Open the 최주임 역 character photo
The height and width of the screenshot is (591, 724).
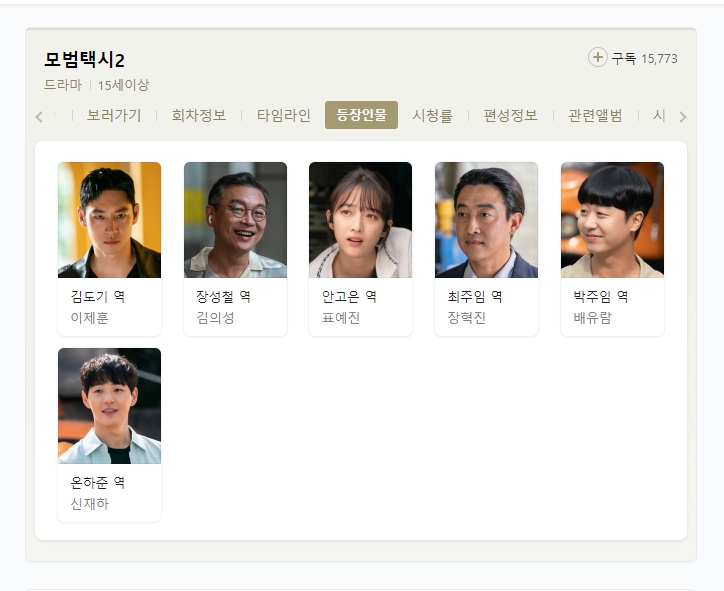click(x=486, y=220)
